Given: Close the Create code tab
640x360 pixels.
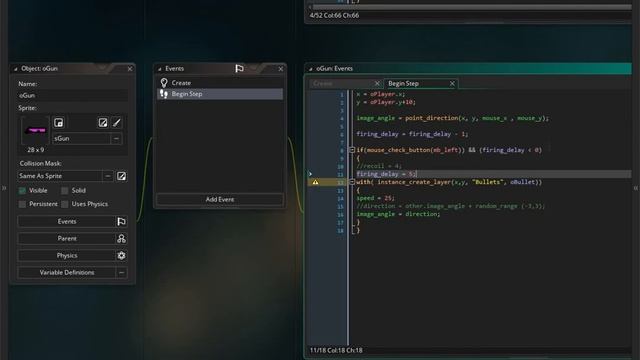Looking at the screenshot, I should 377,83.
